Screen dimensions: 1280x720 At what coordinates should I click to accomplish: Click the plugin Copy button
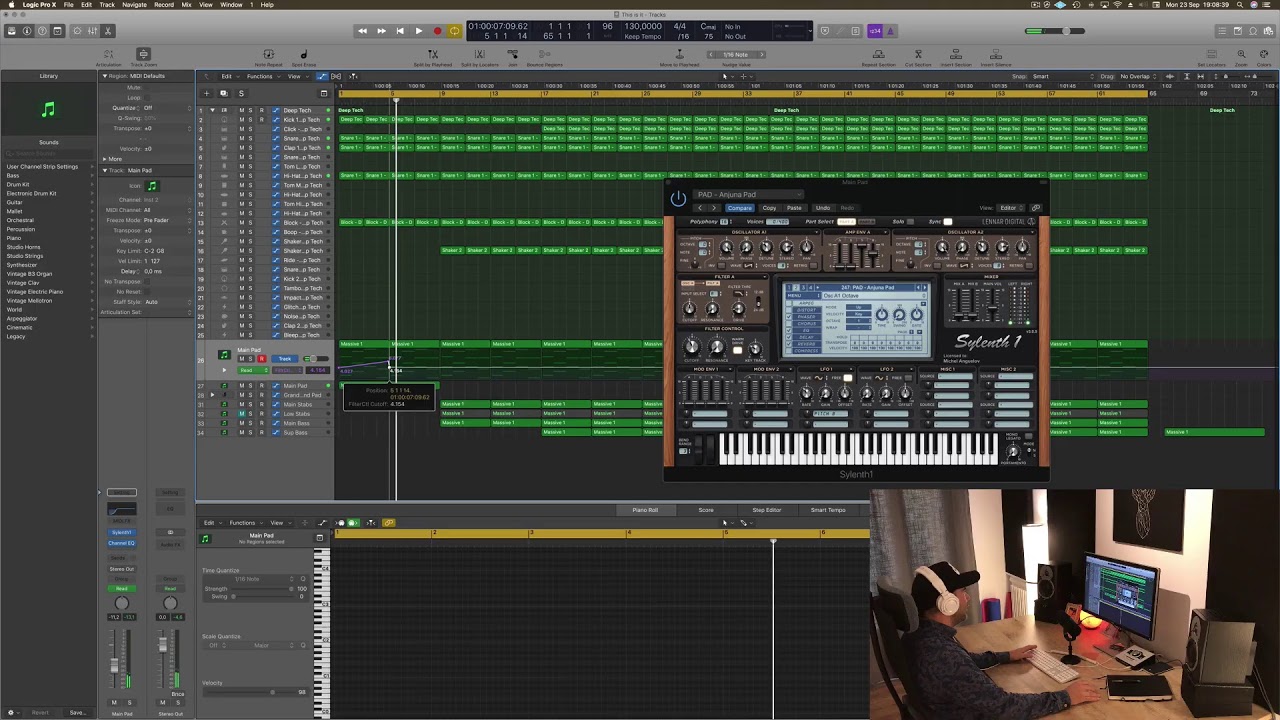(769, 208)
